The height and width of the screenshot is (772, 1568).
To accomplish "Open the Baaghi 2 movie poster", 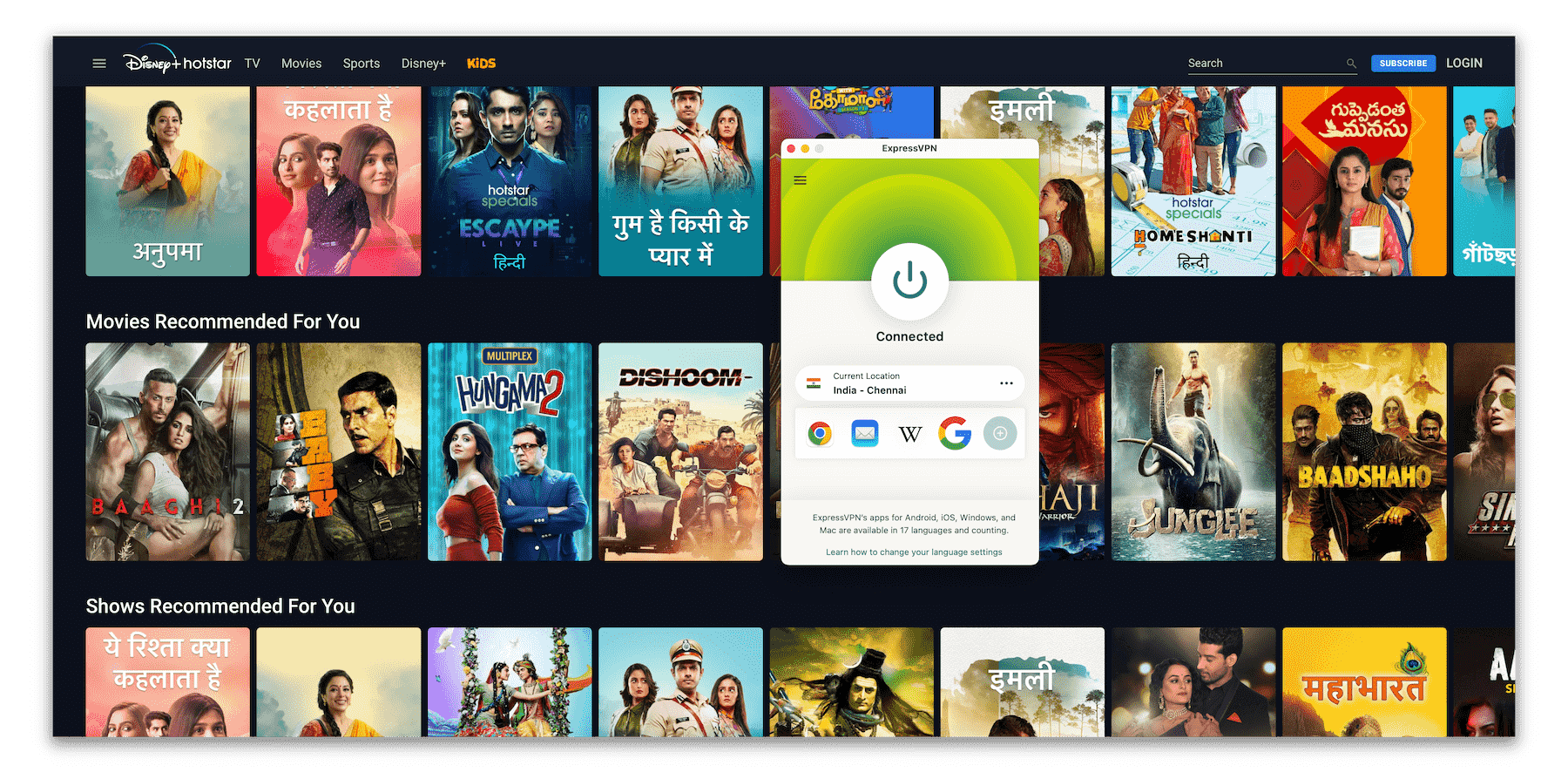I will tap(167, 451).
